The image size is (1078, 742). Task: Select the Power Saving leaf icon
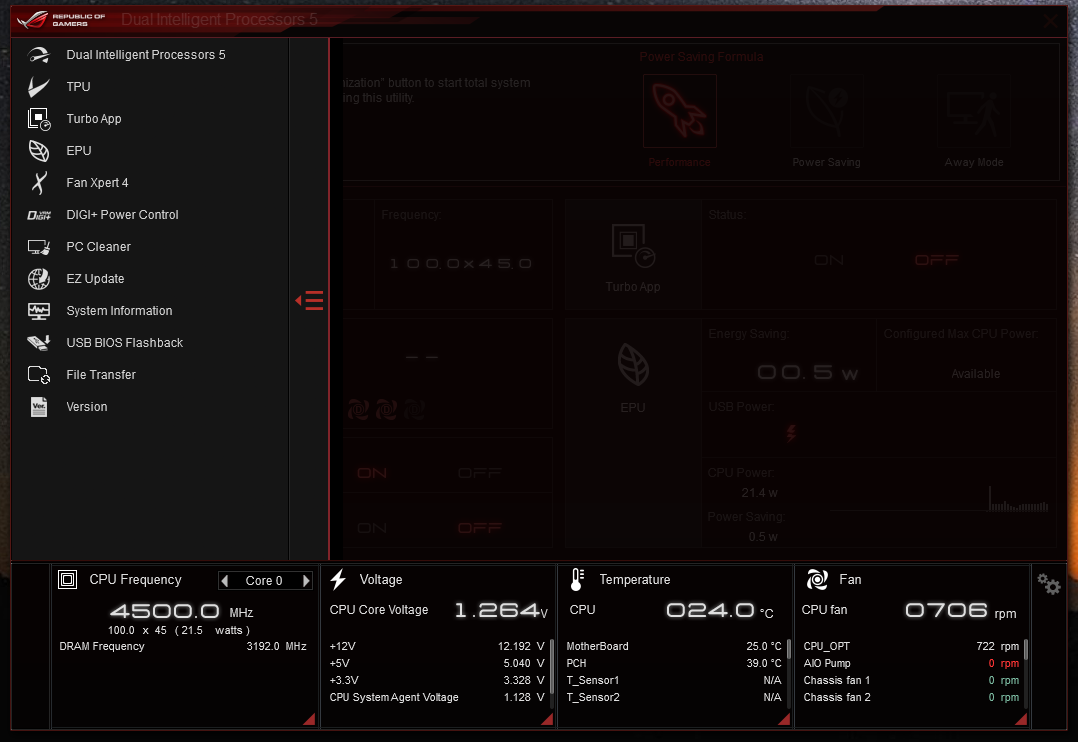pyautogui.click(x=827, y=111)
